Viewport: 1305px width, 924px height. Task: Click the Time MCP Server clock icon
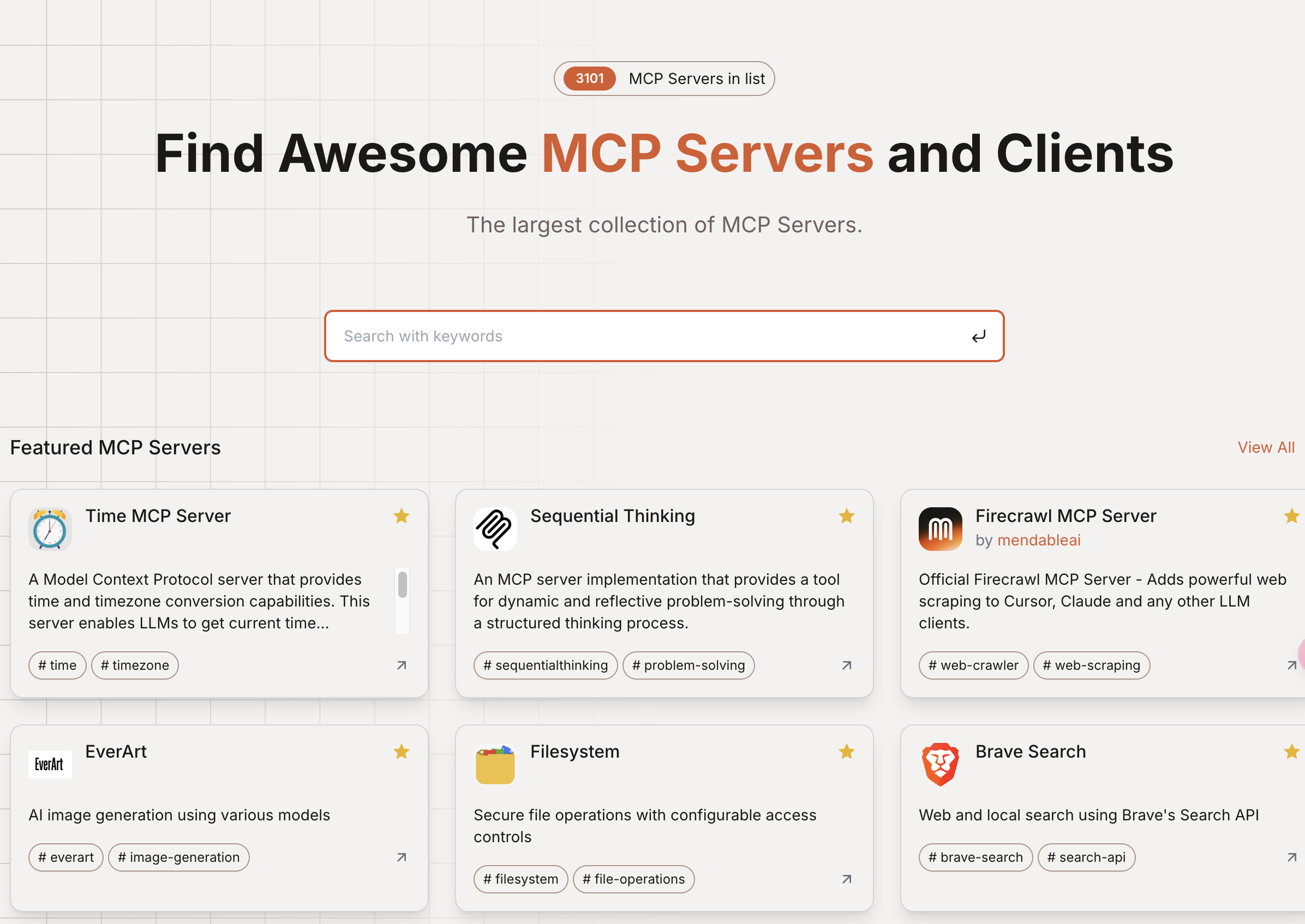tap(50, 529)
